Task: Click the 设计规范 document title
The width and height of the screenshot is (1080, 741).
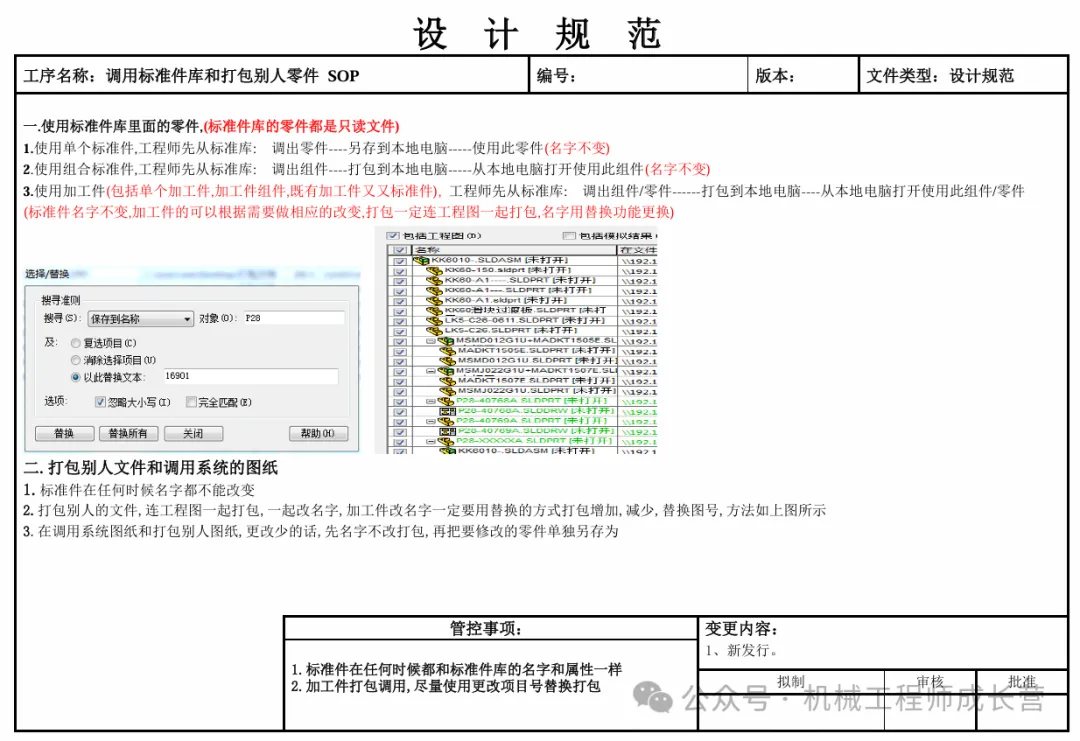Action: pos(537,33)
